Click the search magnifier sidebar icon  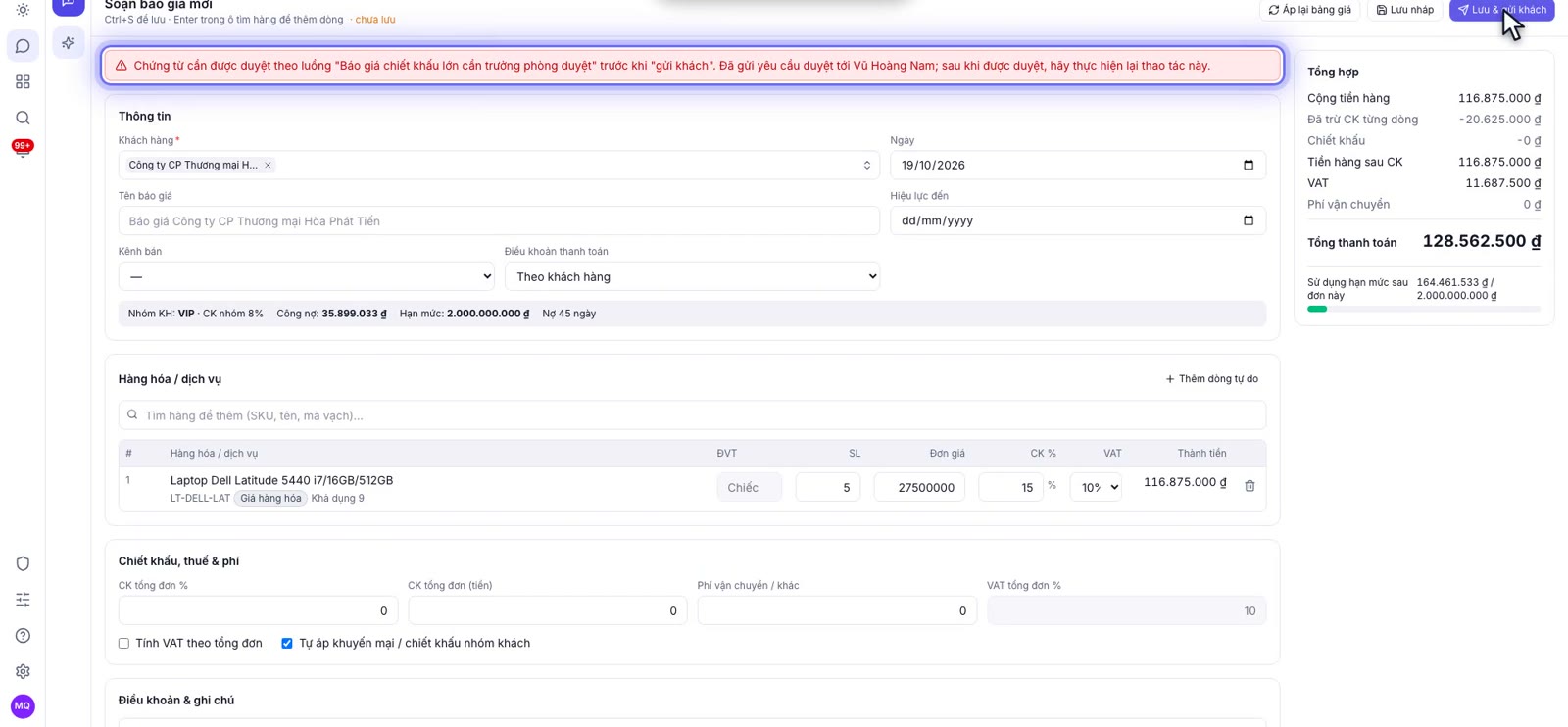point(23,118)
